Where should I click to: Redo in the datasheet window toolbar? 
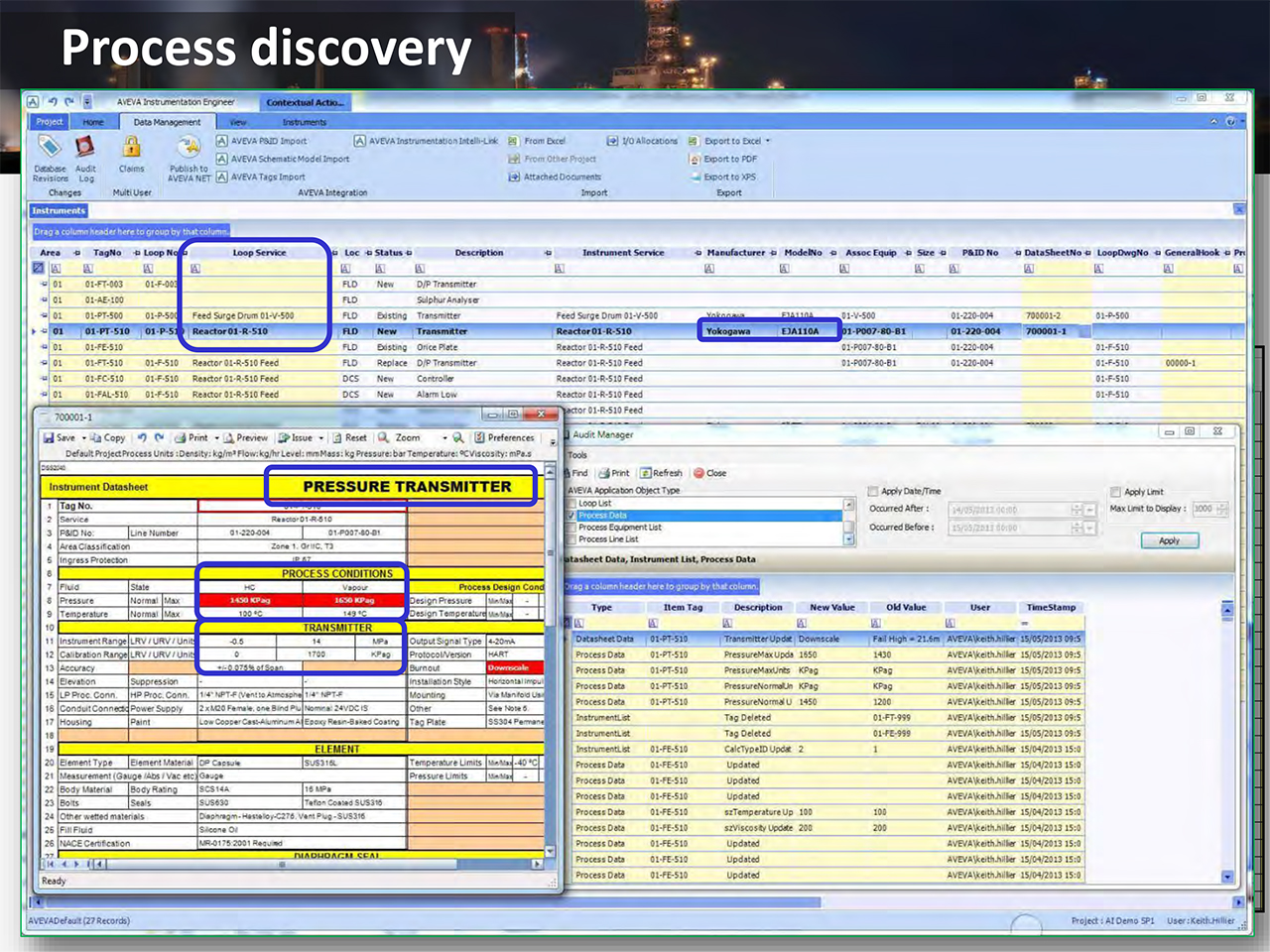[159, 437]
